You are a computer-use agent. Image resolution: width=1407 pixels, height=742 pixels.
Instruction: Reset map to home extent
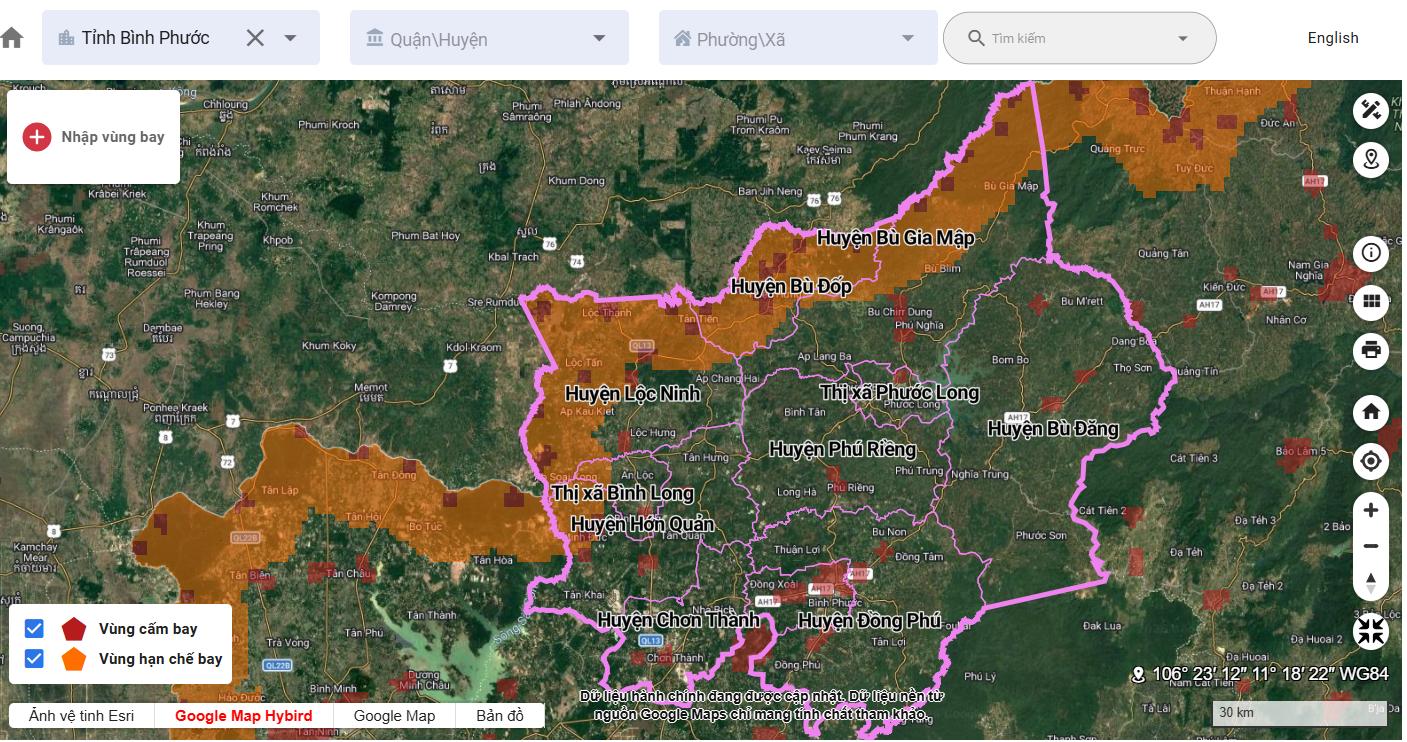click(1370, 411)
